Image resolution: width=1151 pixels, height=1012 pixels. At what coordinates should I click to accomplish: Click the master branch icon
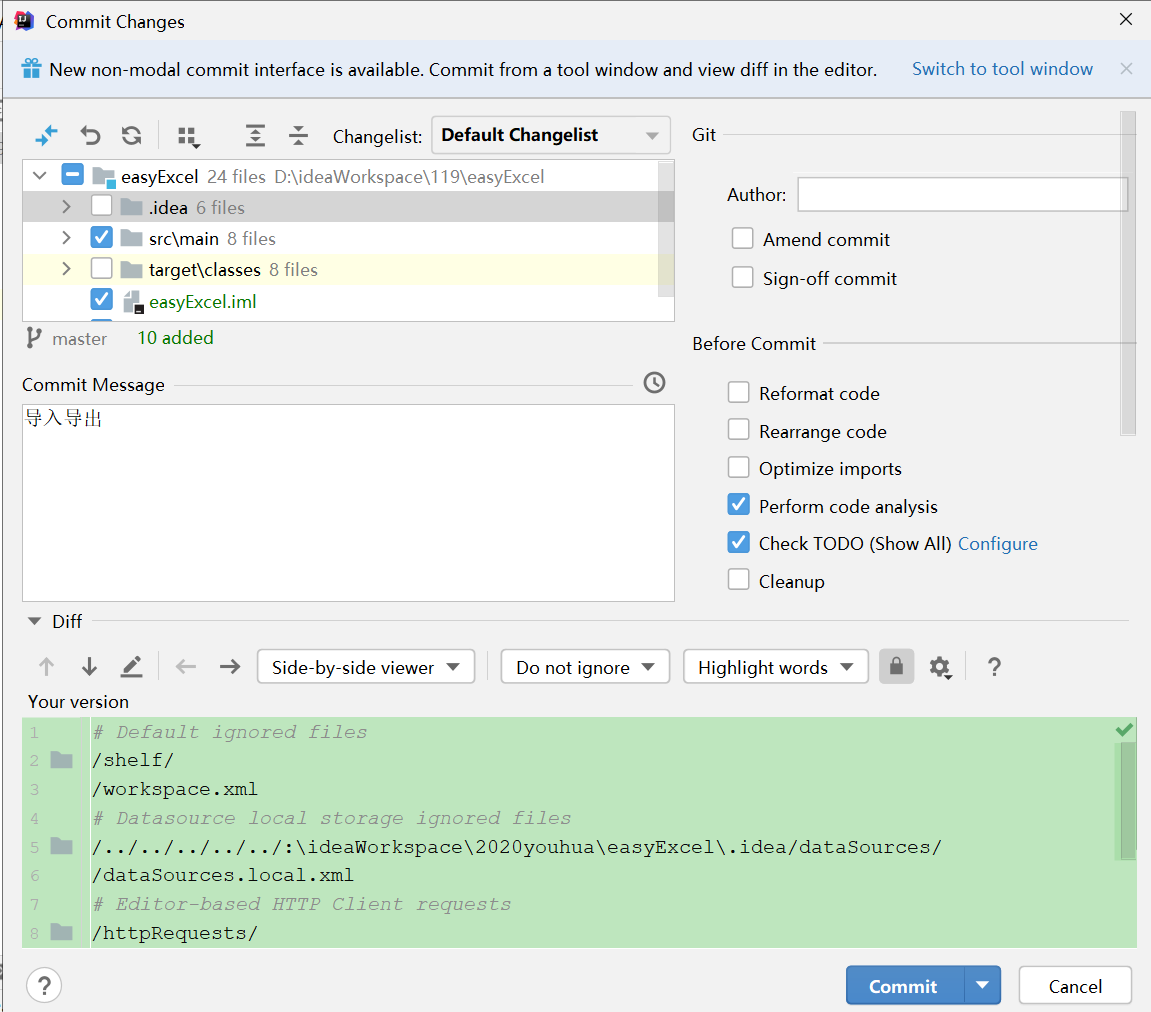point(34,338)
